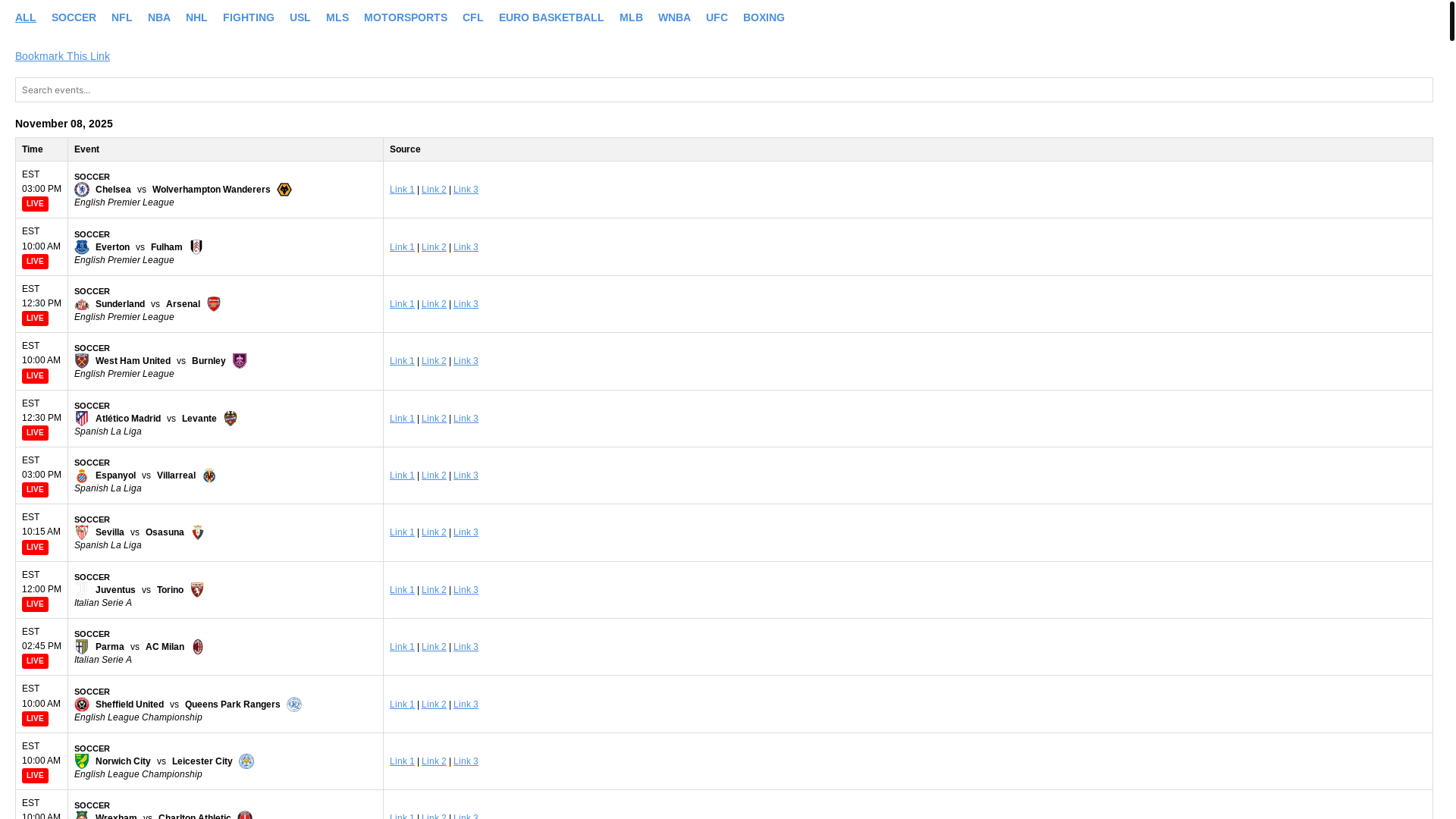Open Link 3 for Sunderland vs Arsenal
The width and height of the screenshot is (1456, 819).
point(466,304)
